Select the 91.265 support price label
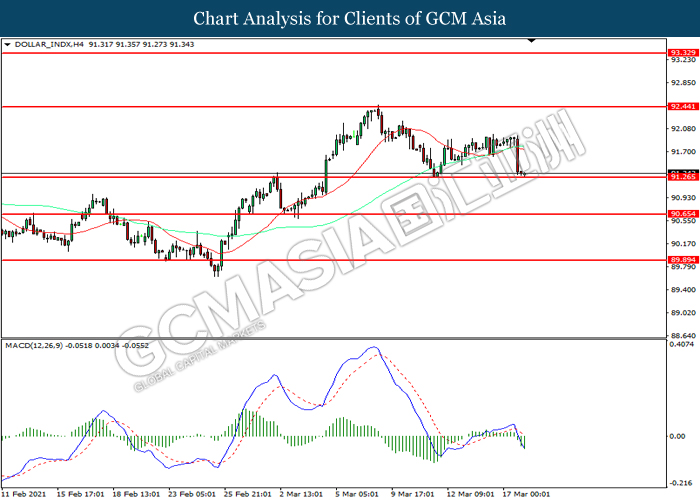The image size is (700, 500). (683, 177)
